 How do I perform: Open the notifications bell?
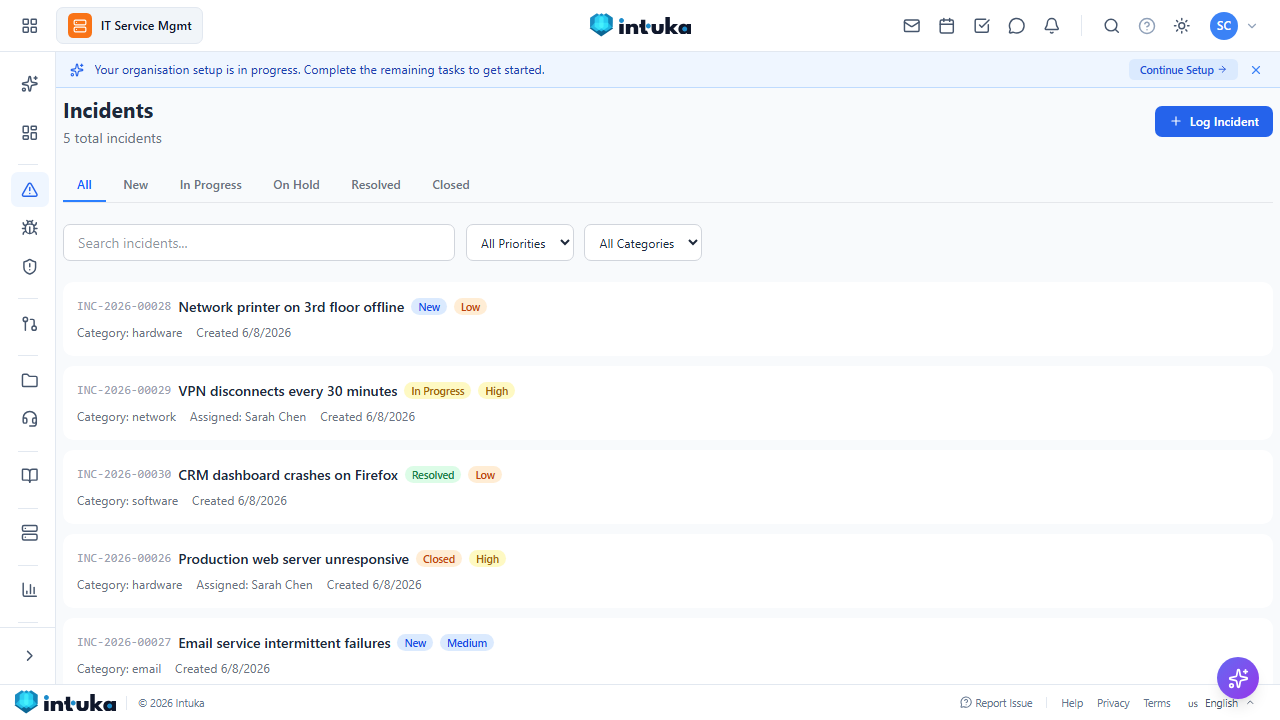point(1052,26)
